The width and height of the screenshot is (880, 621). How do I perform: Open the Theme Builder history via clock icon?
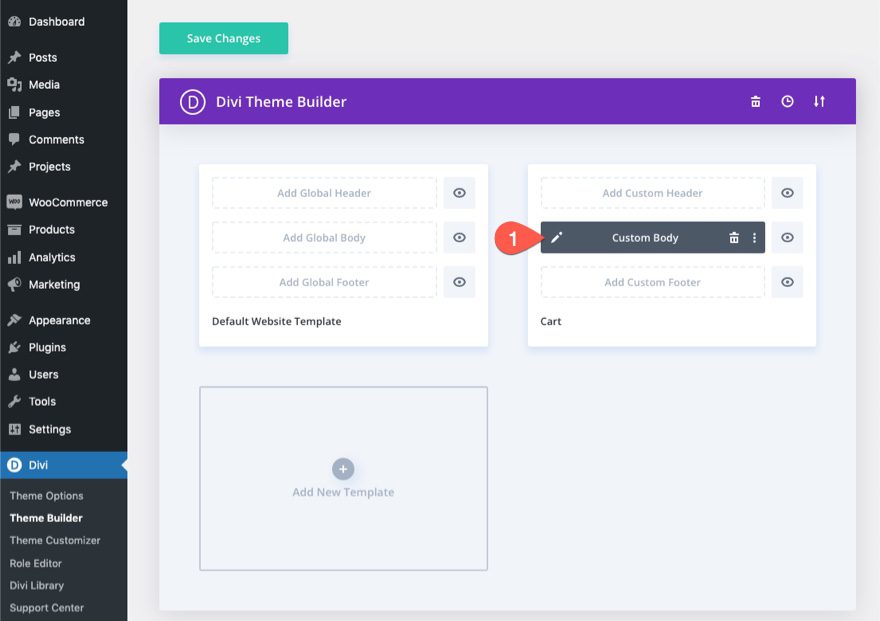(787, 101)
